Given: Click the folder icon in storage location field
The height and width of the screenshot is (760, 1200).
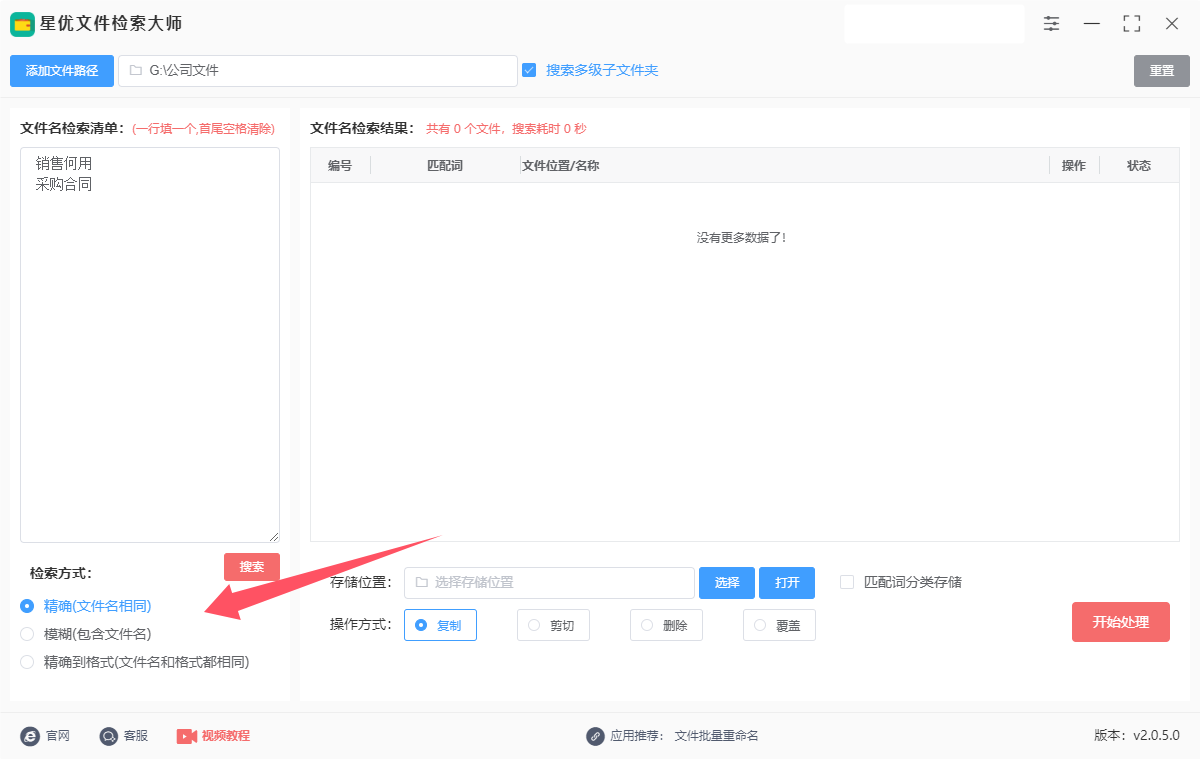Looking at the screenshot, I should (x=421, y=583).
